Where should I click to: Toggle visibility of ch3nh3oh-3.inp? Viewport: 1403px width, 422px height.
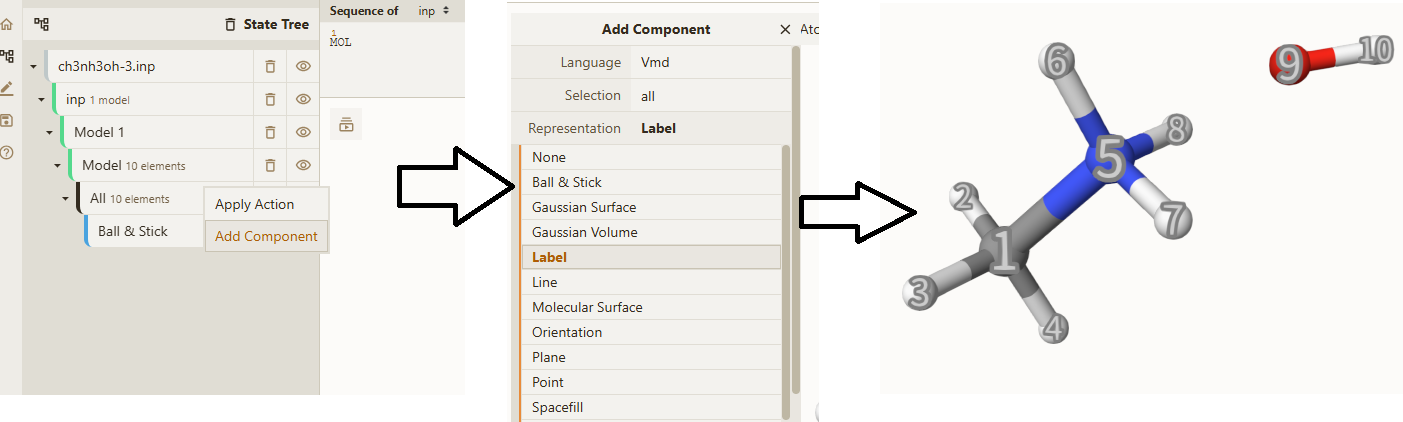click(x=303, y=66)
